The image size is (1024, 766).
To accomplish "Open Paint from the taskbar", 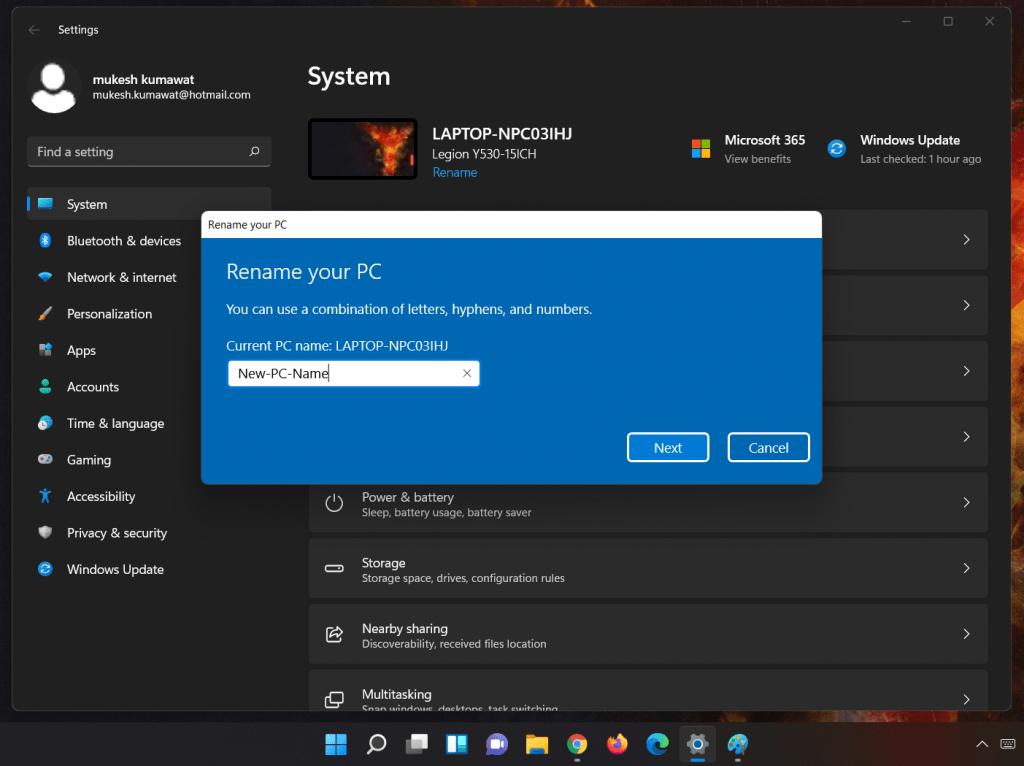I will click(738, 744).
